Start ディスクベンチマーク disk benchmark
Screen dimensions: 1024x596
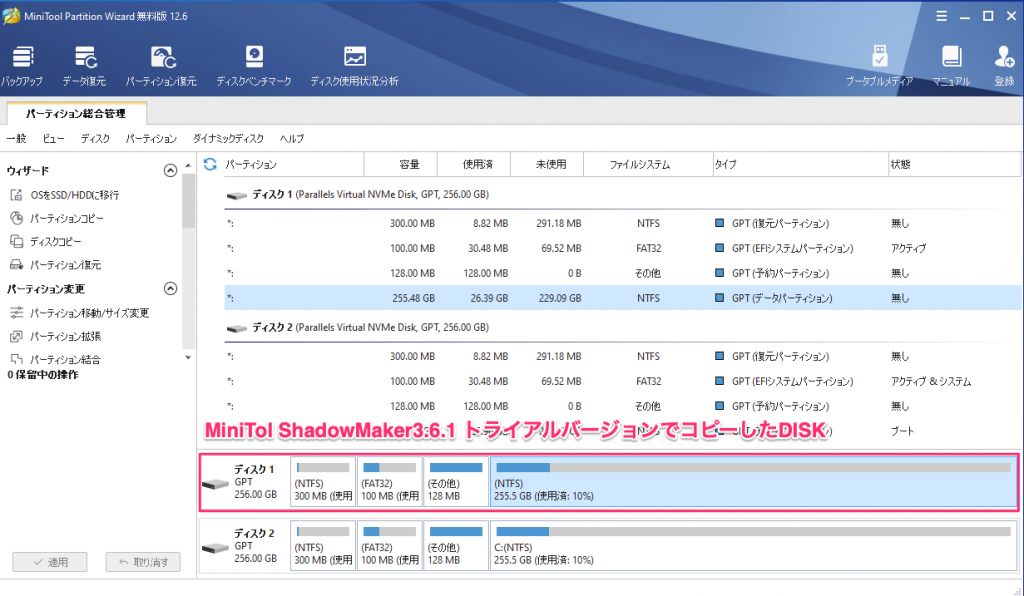(x=254, y=66)
